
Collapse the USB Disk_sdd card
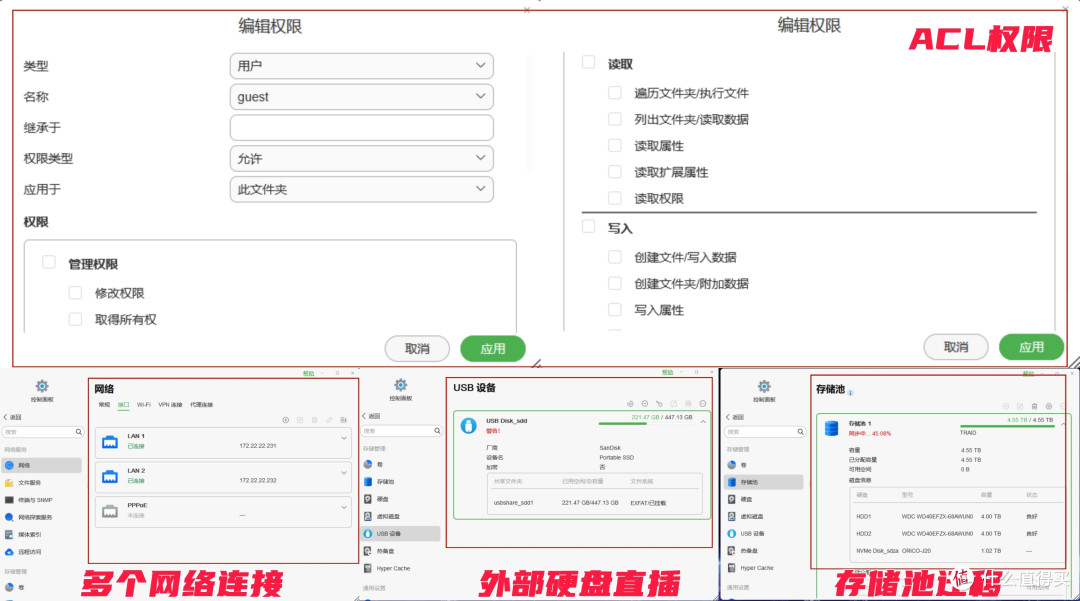tap(703, 421)
